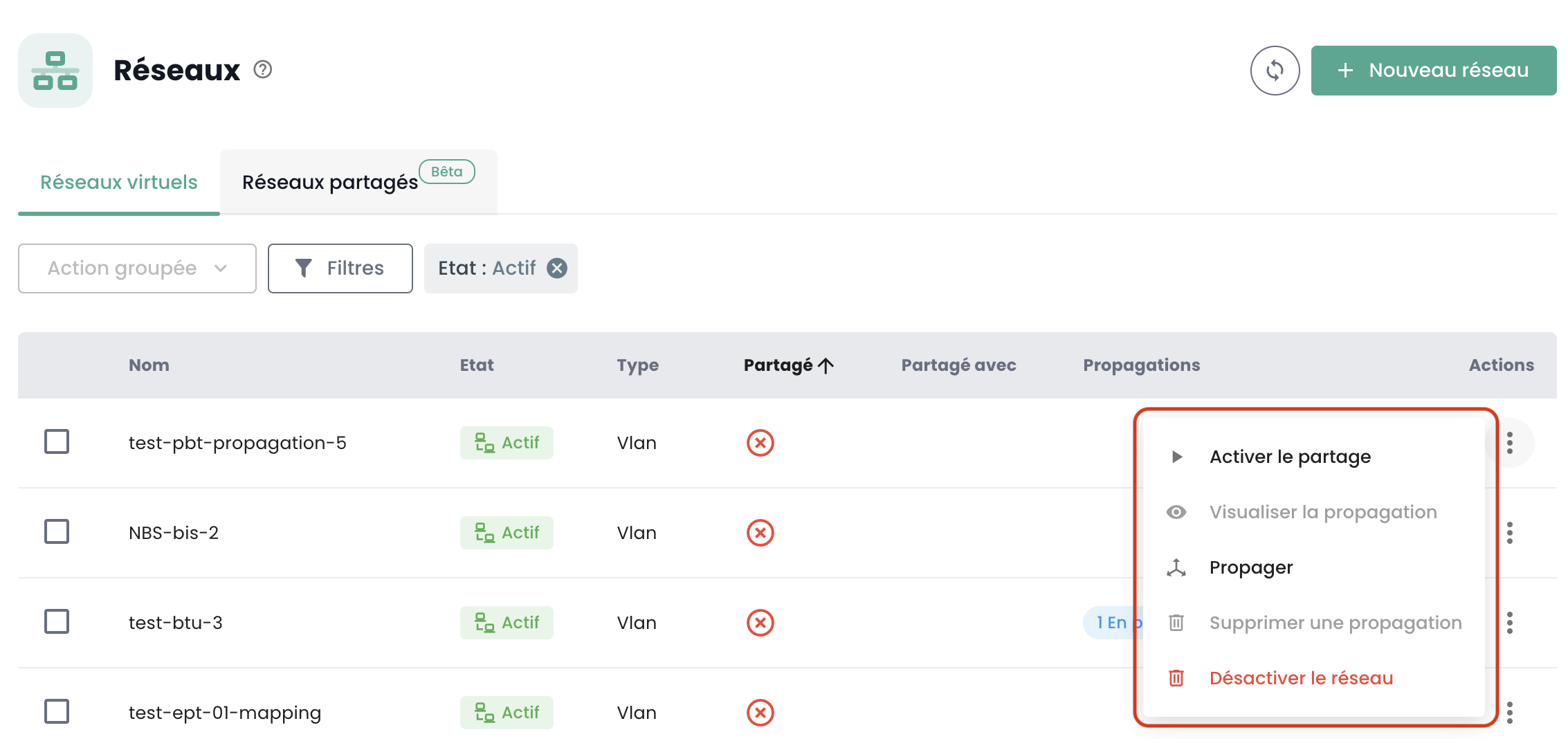This screenshot has height=739, width=1568.
Task: Select the NBS-bis-2 row checkbox
Action: coord(57,531)
